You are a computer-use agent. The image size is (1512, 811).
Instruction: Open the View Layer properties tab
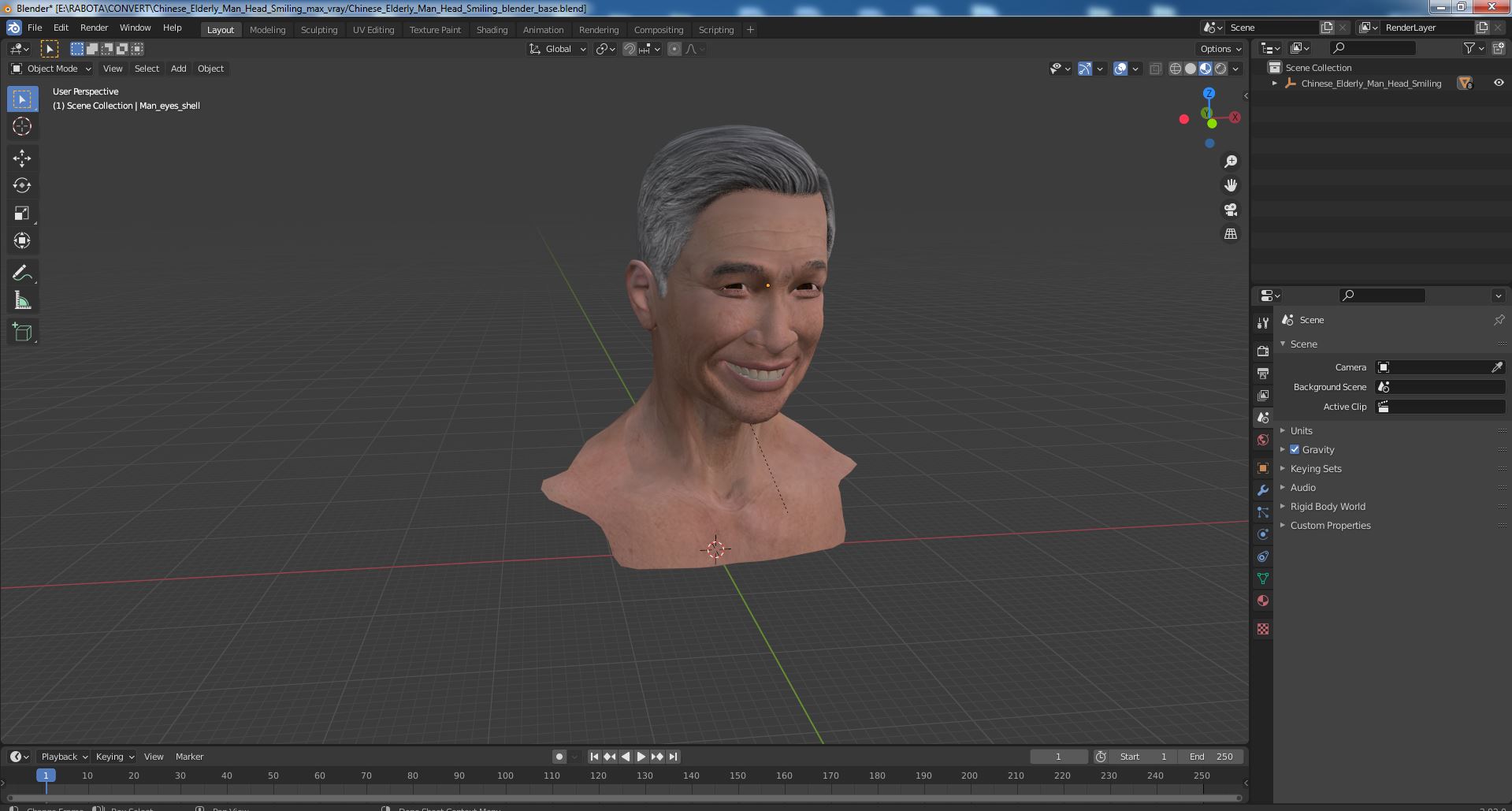(x=1263, y=396)
